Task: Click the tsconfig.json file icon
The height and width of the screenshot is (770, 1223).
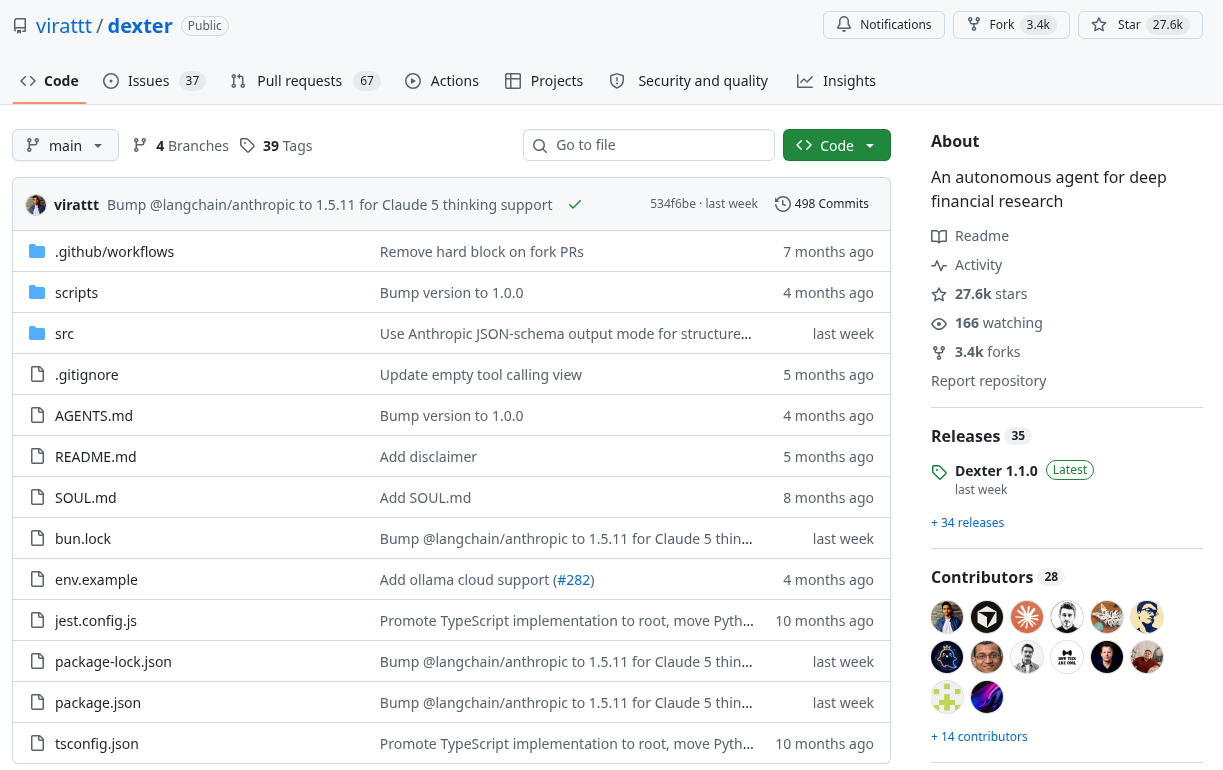Action: pos(37,743)
